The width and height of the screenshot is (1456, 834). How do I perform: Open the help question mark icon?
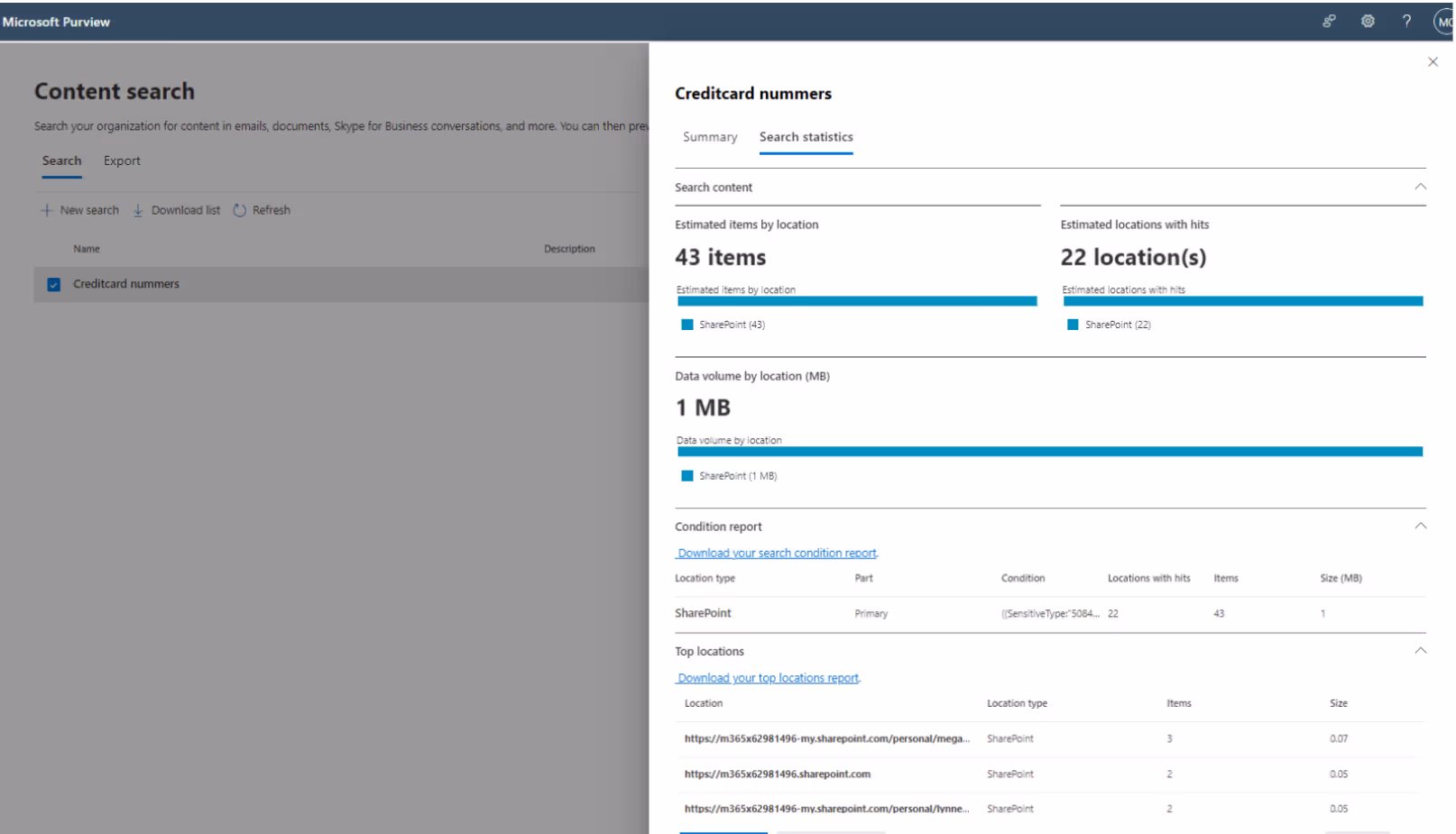(1406, 21)
